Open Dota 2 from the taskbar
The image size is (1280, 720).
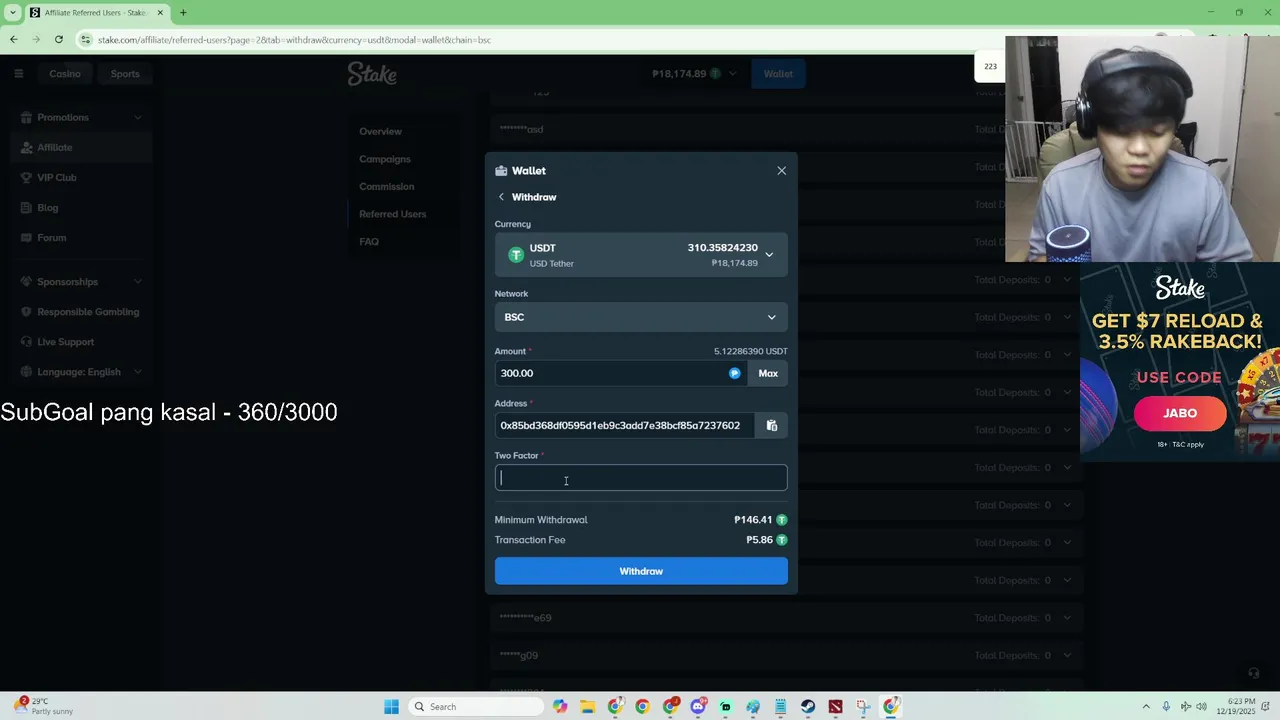[x=835, y=706]
